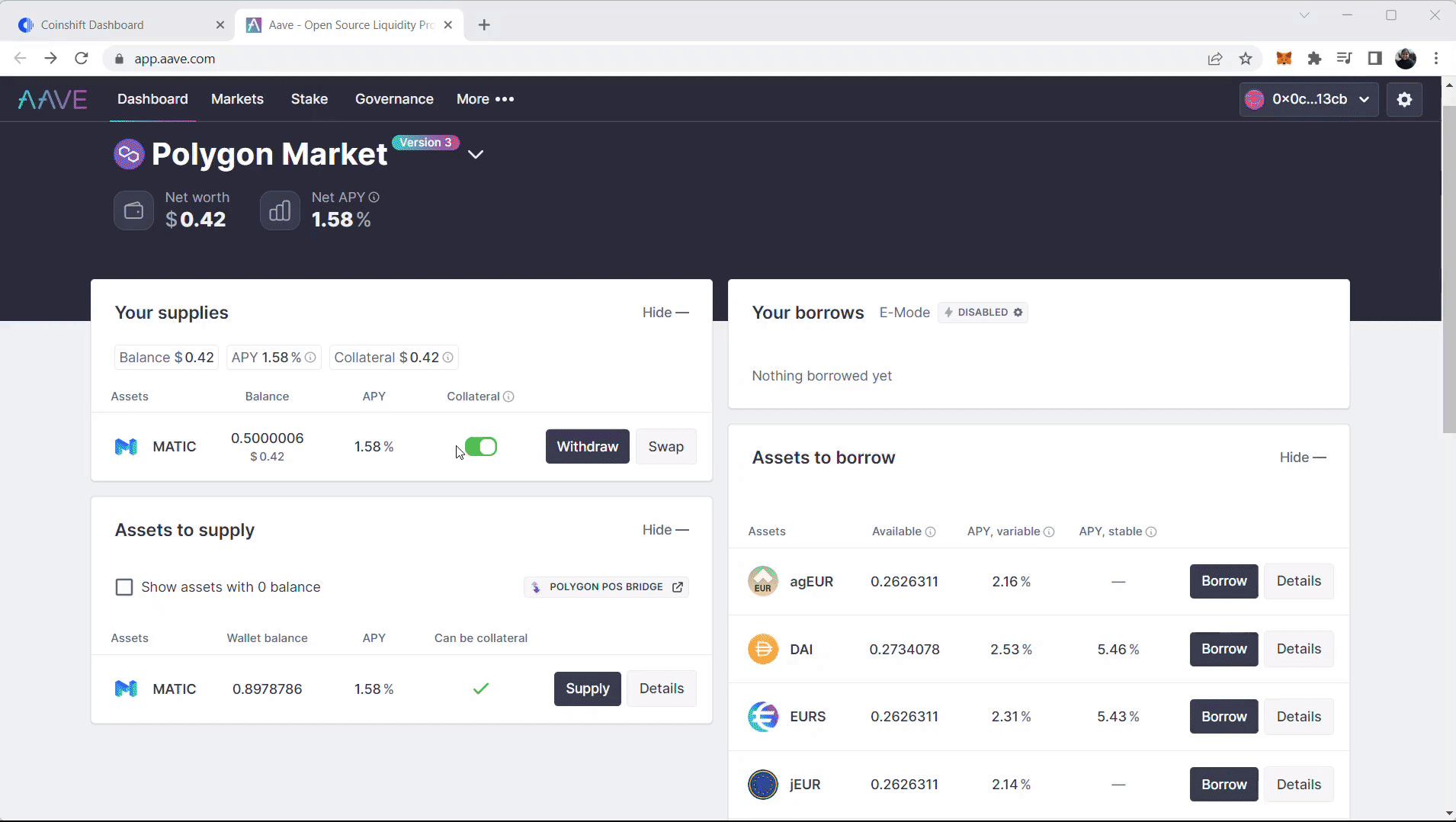The width and height of the screenshot is (1456, 822).
Task: Click the Net APY chart icon
Action: point(280,210)
